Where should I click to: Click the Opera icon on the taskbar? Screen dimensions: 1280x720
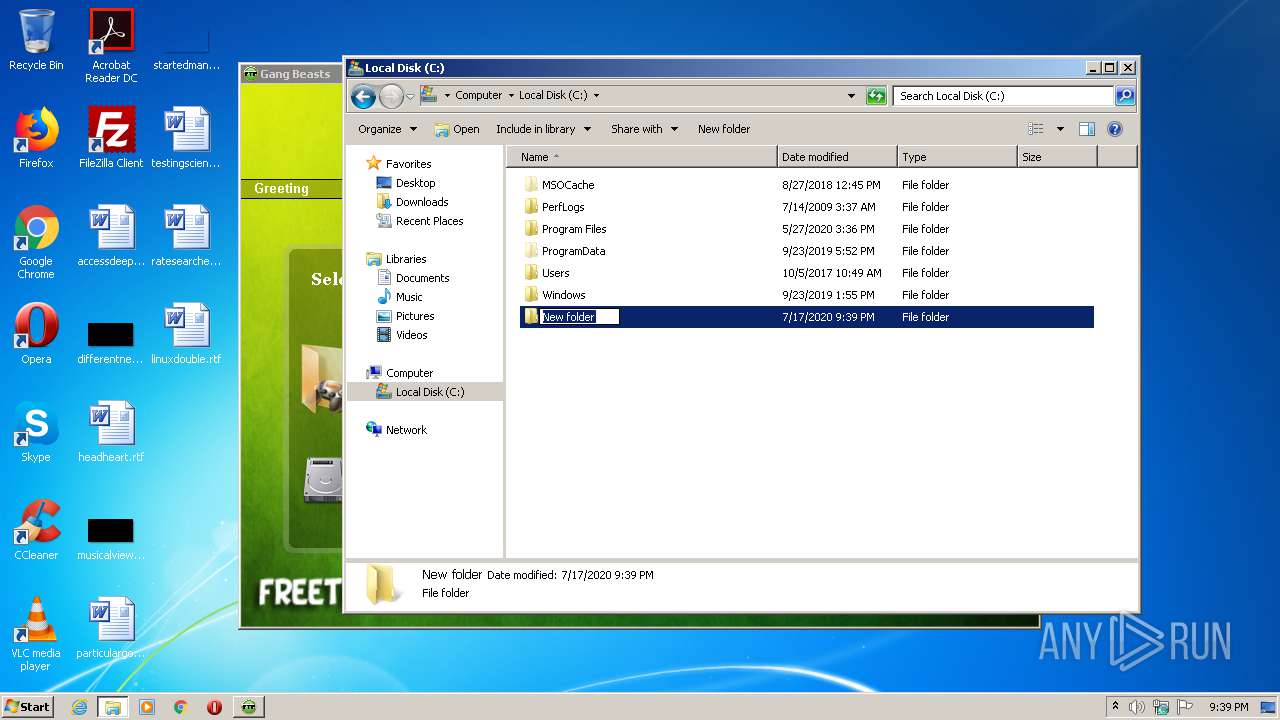(x=214, y=707)
